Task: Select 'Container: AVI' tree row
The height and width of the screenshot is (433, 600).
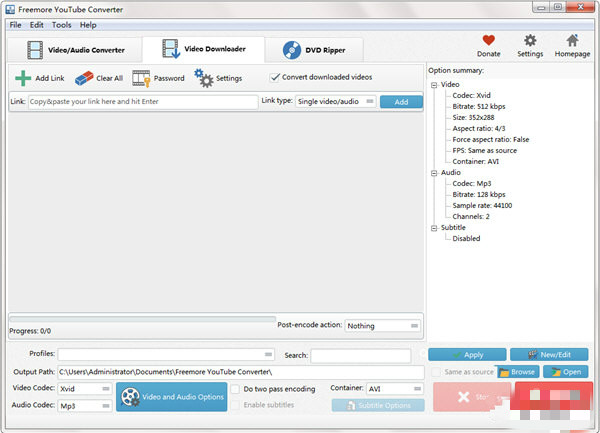Action: 476,162
